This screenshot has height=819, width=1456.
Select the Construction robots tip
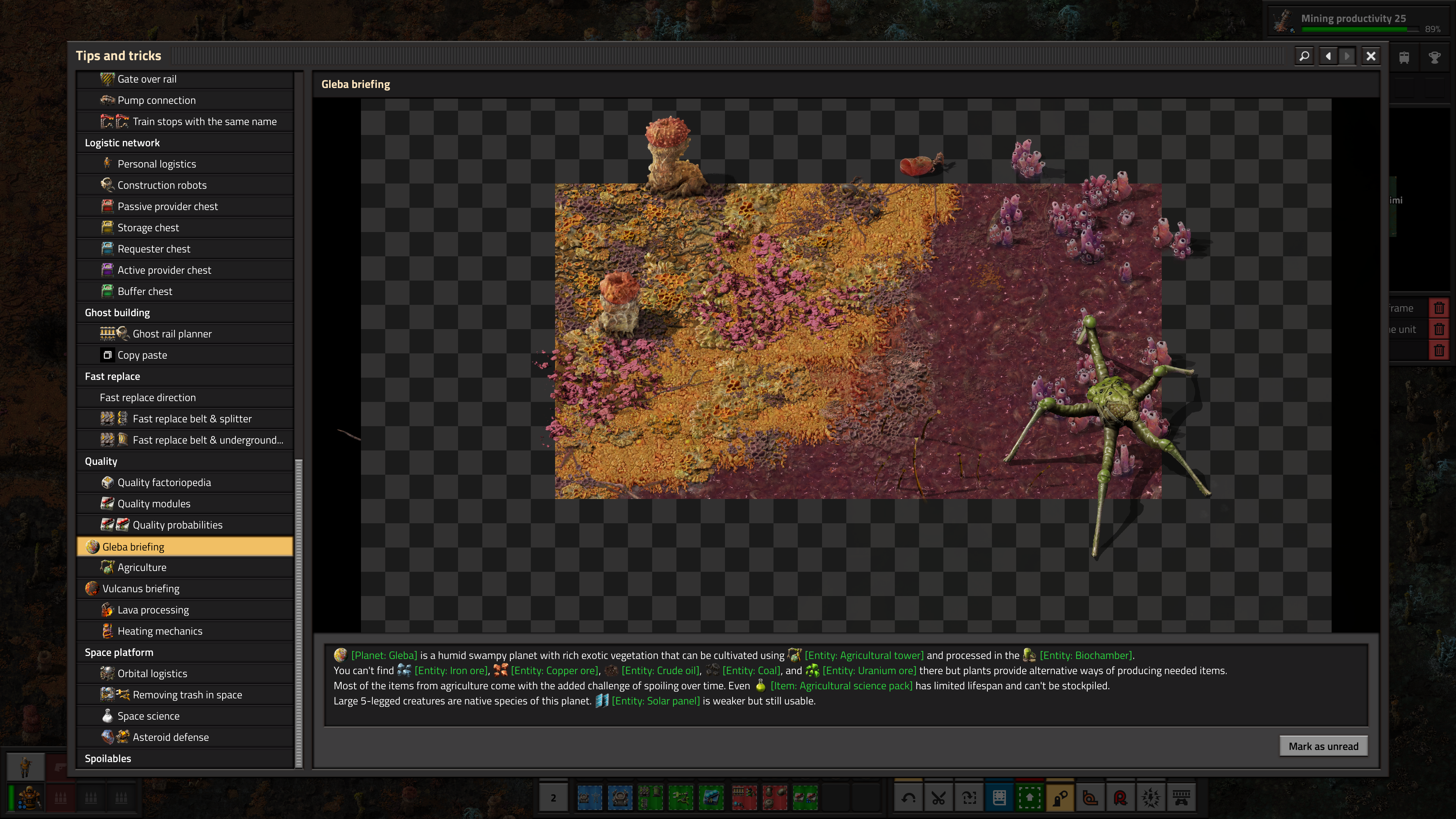185,185
